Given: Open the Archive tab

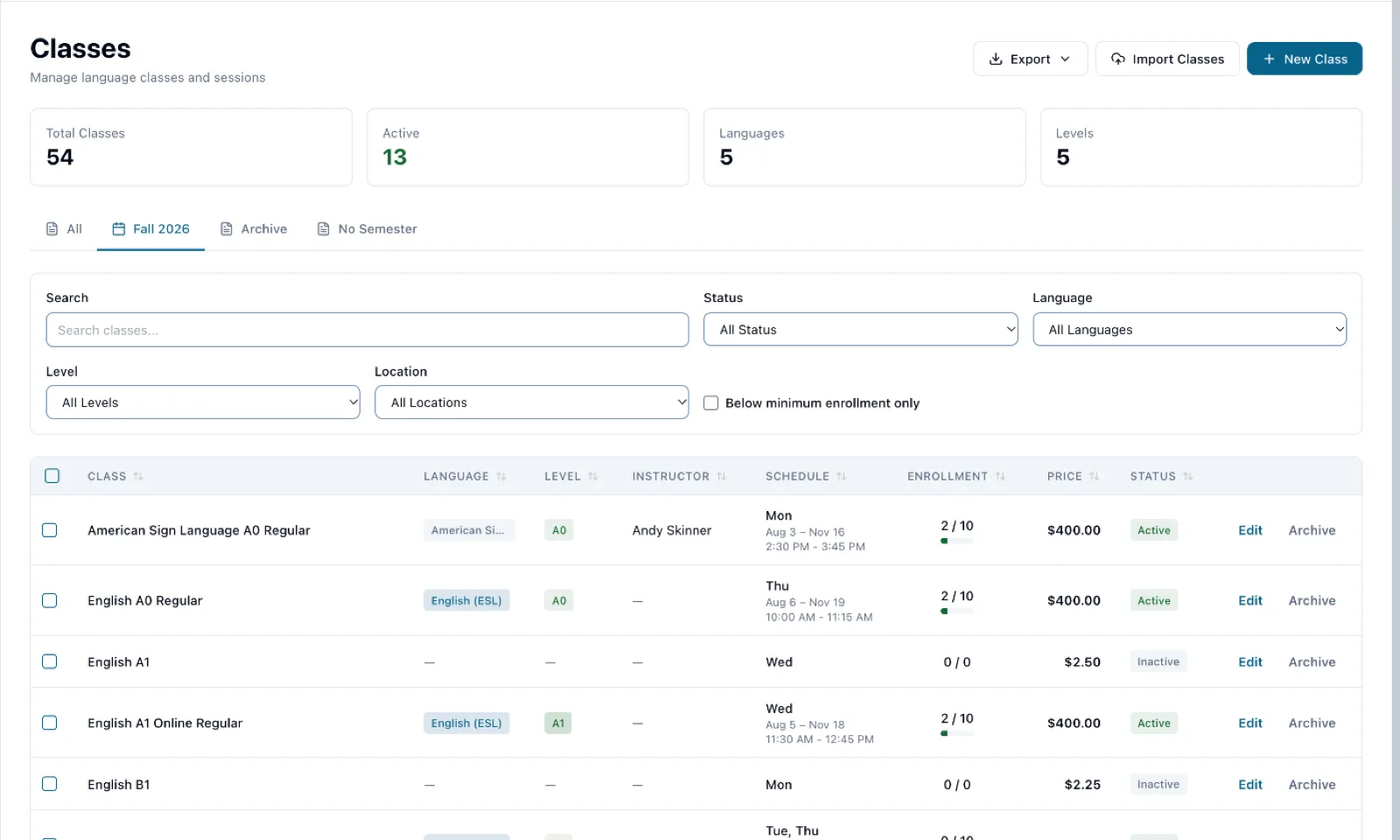Looking at the screenshot, I should tap(254, 229).
